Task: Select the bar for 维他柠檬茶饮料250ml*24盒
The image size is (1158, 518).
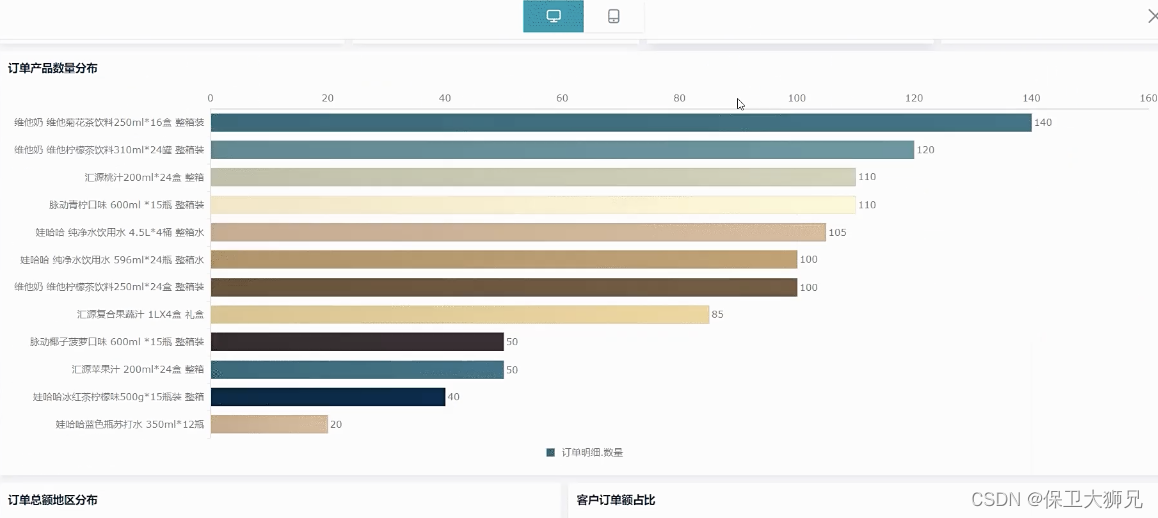Action: pos(504,287)
